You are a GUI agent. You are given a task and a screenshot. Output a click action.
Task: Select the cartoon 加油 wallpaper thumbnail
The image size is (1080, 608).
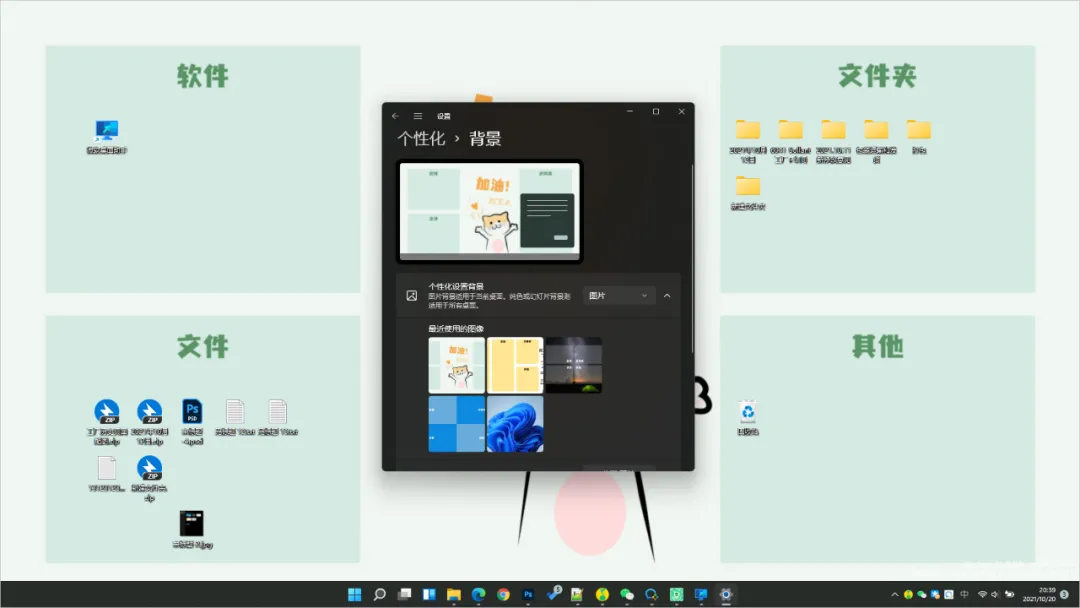click(457, 364)
